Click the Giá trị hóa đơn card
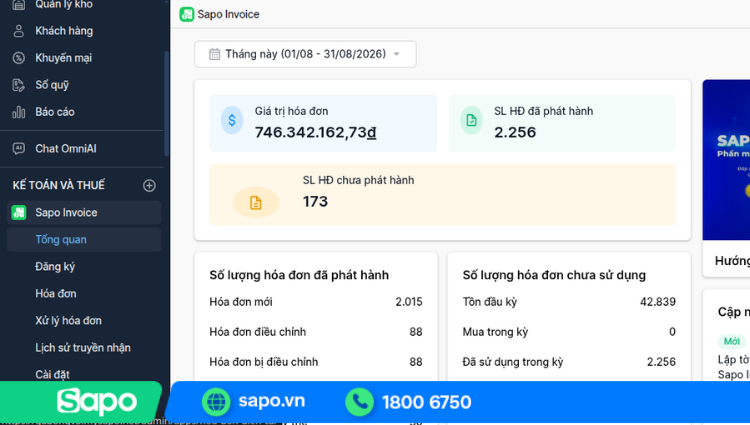The image size is (750, 425). [323, 123]
